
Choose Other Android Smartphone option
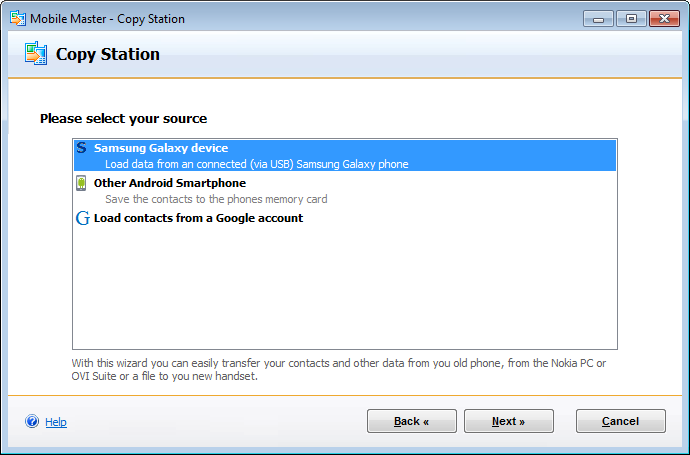tap(170, 183)
